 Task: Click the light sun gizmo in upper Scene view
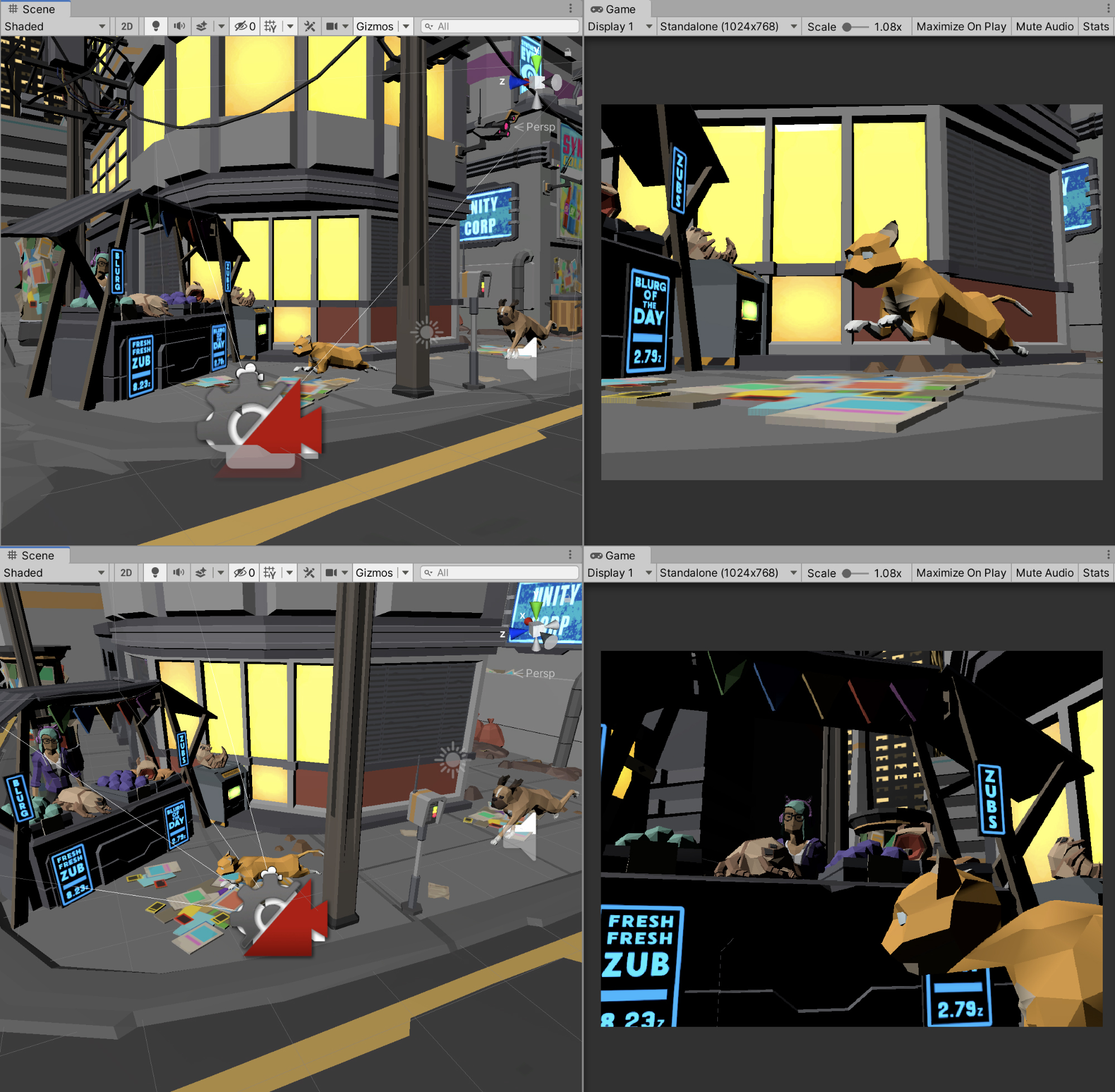click(x=426, y=331)
